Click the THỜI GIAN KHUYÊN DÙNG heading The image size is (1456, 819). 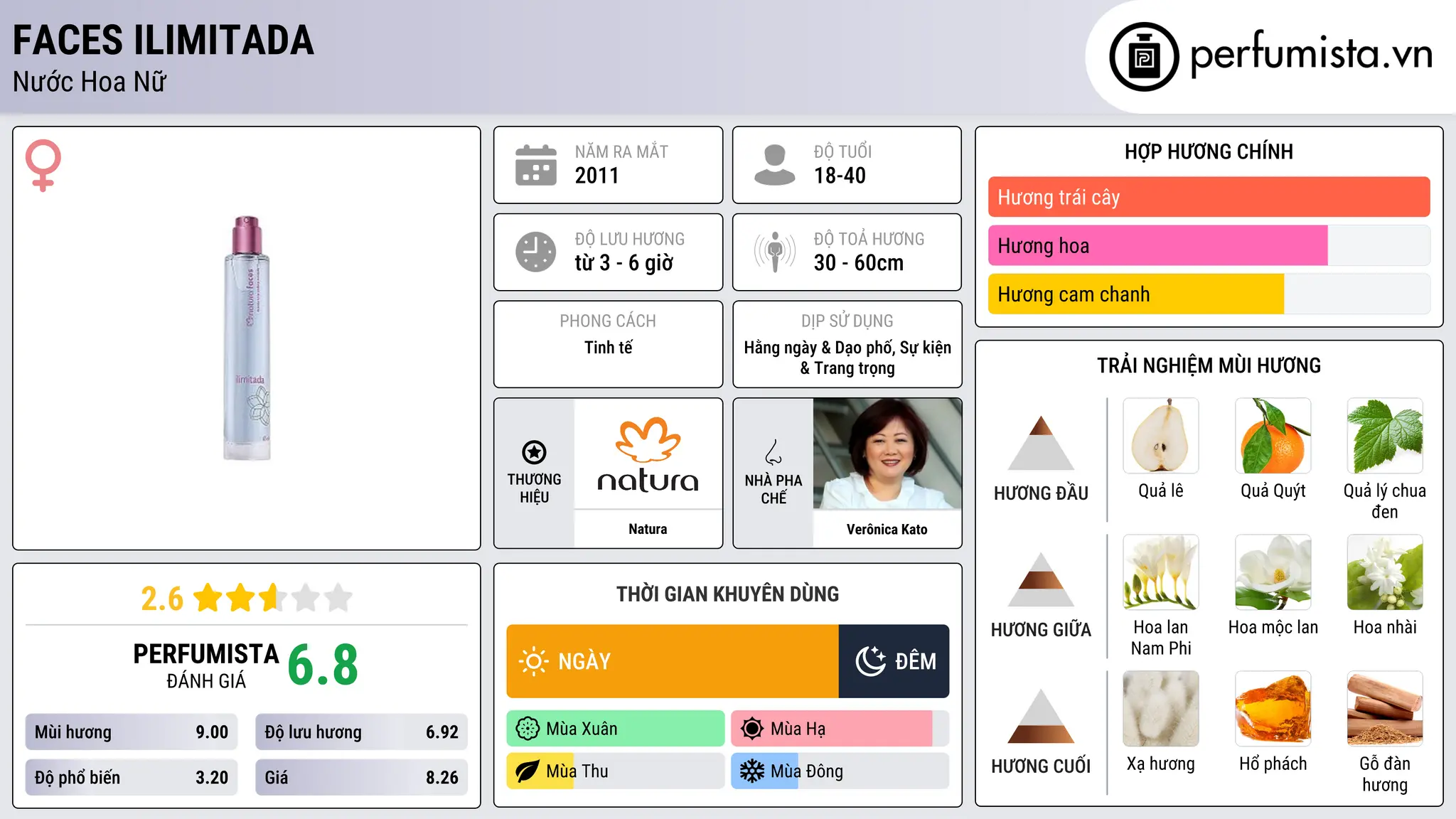tap(728, 594)
